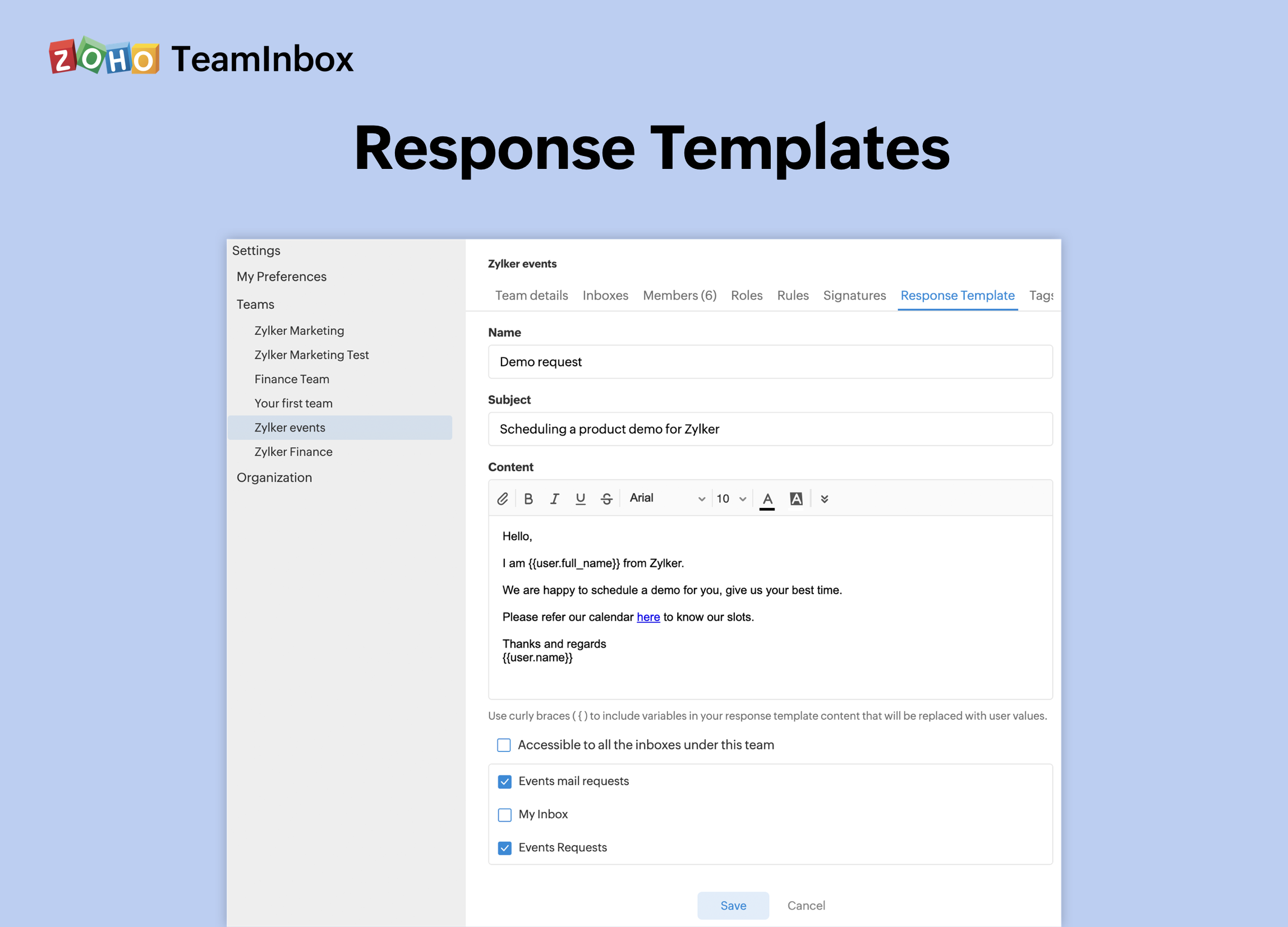The height and width of the screenshot is (927, 1288).
Task: Open the font size dropdown
Action: point(730,498)
